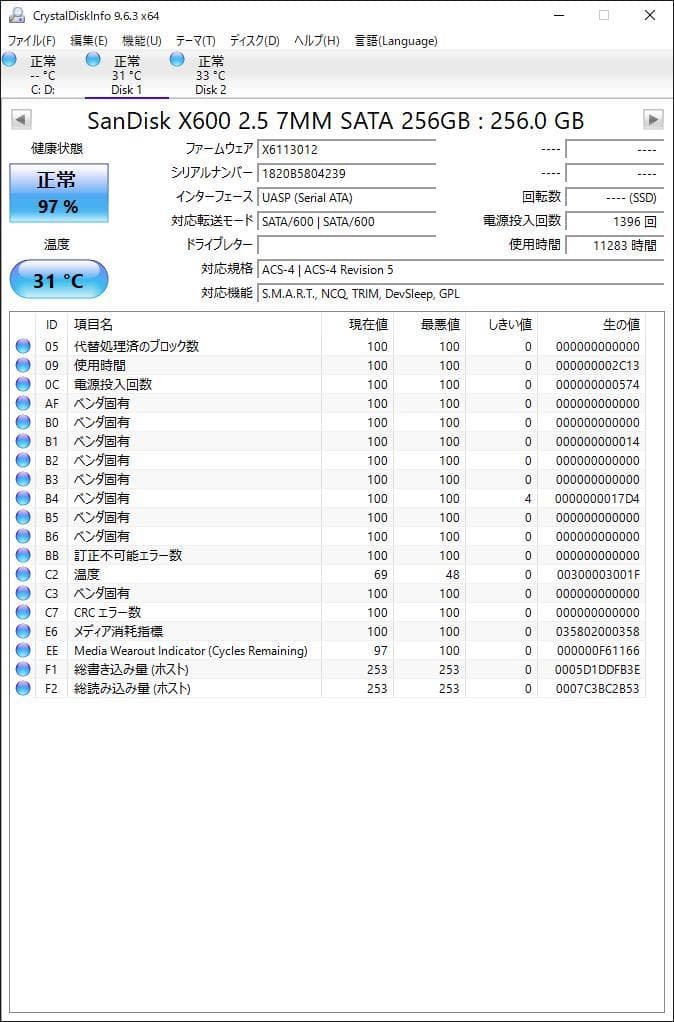This screenshot has width=674, height=1022.
Task: Click status orb for ID F1 row
Action: coord(23,669)
